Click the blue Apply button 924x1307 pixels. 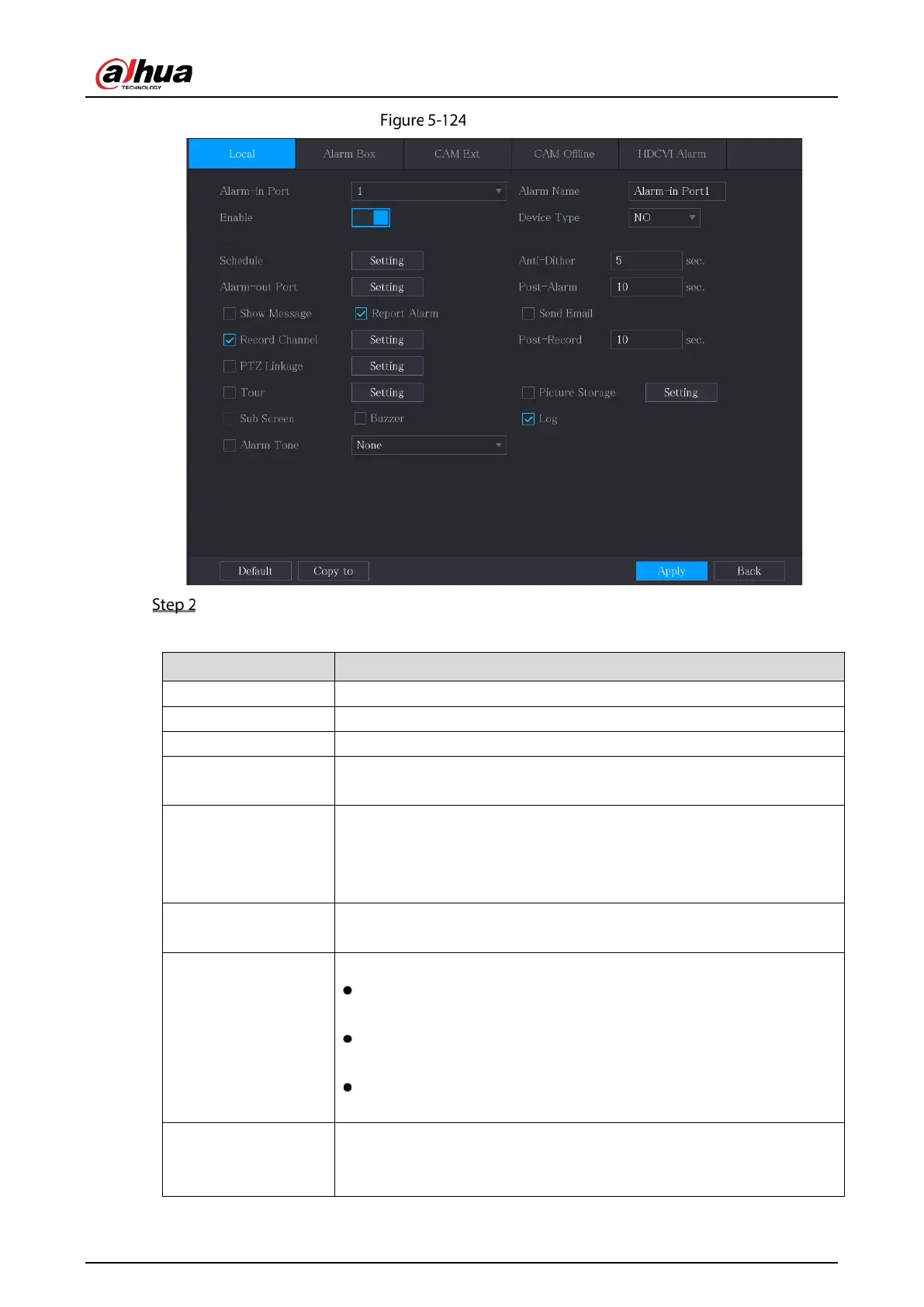point(672,571)
